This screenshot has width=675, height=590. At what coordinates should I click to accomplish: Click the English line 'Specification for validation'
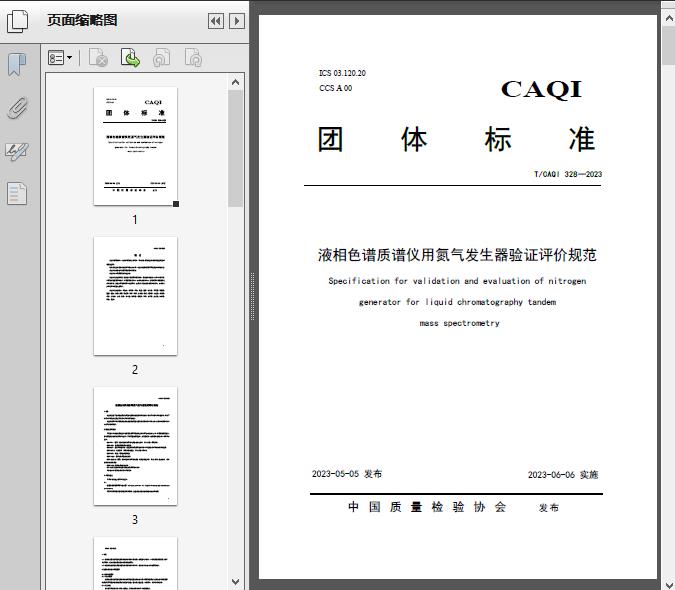[457, 281]
